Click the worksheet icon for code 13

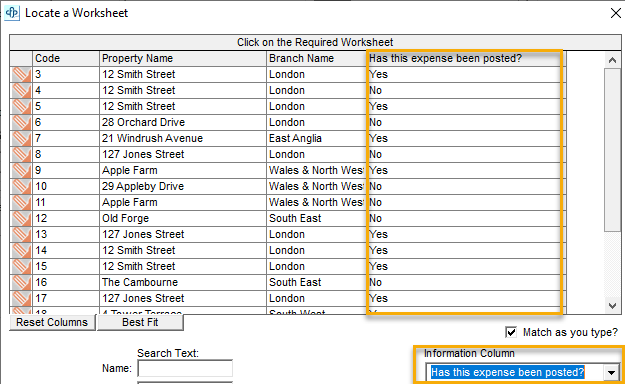21,234
